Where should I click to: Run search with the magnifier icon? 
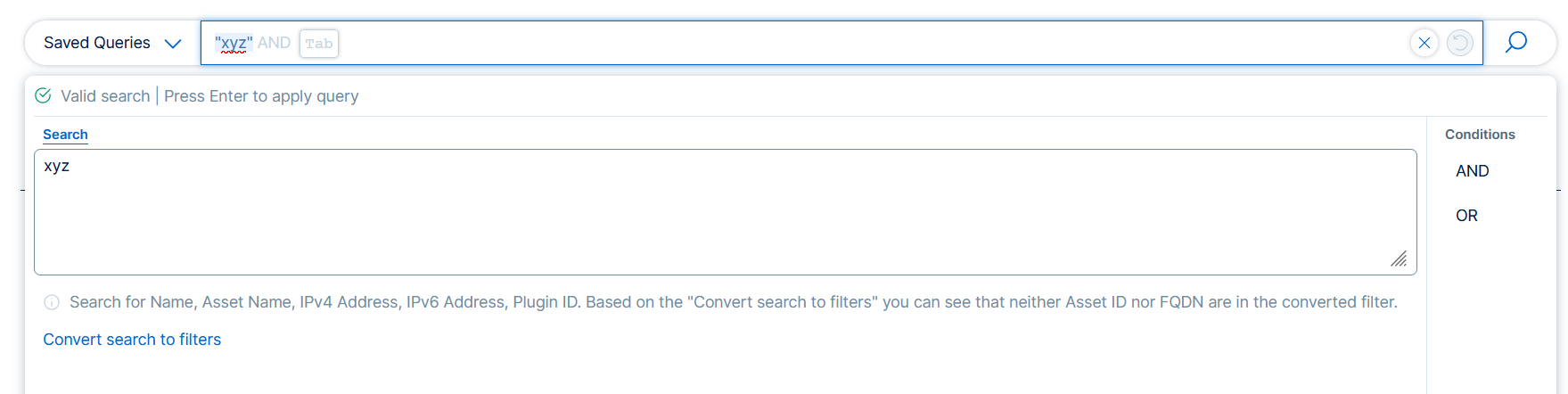tap(1516, 43)
